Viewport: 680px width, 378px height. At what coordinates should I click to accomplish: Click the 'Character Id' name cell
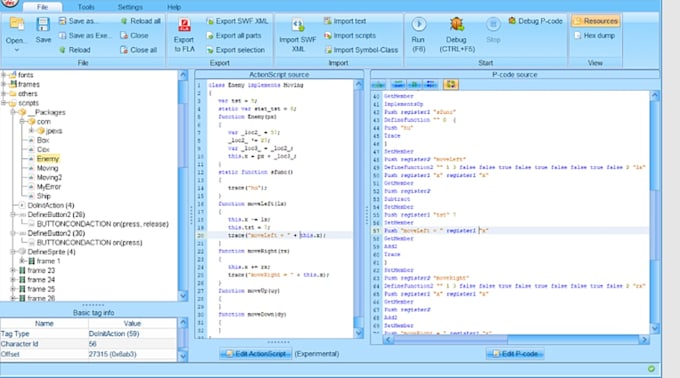click(x=44, y=344)
